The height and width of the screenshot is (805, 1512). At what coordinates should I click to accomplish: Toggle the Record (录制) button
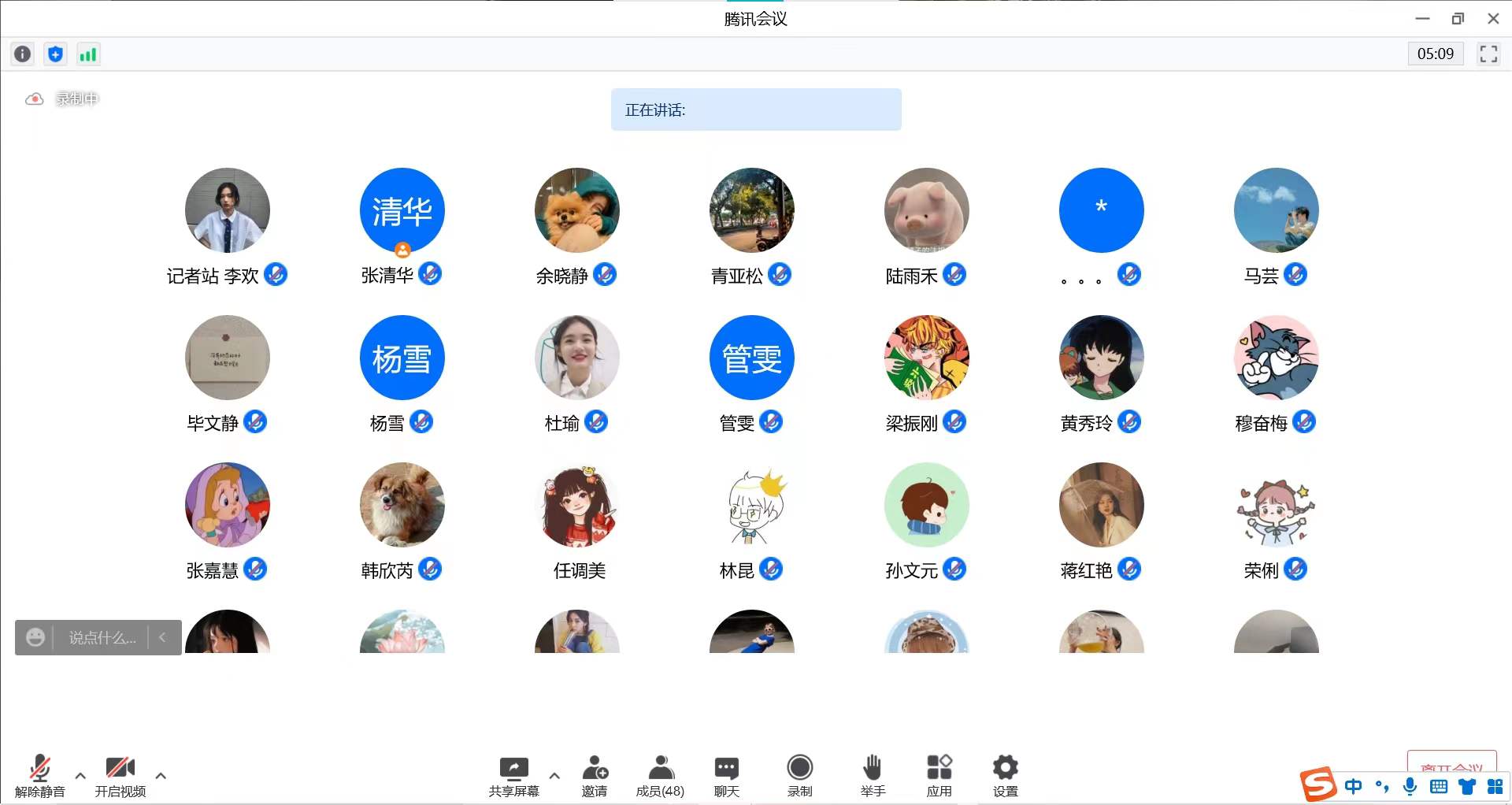point(799,775)
